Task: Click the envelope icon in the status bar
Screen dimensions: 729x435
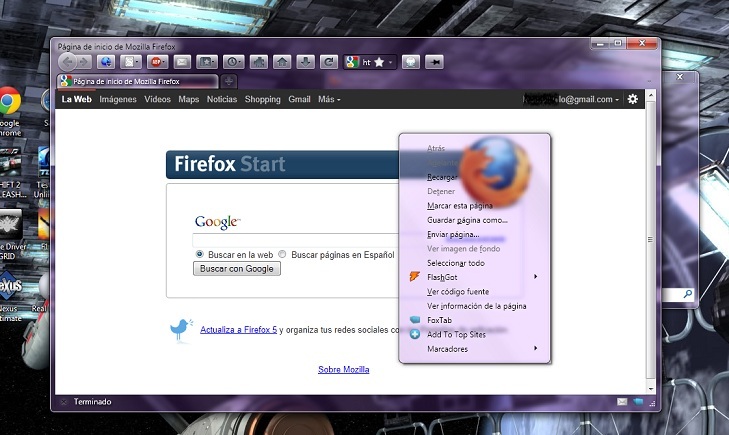Action: pos(622,402)
